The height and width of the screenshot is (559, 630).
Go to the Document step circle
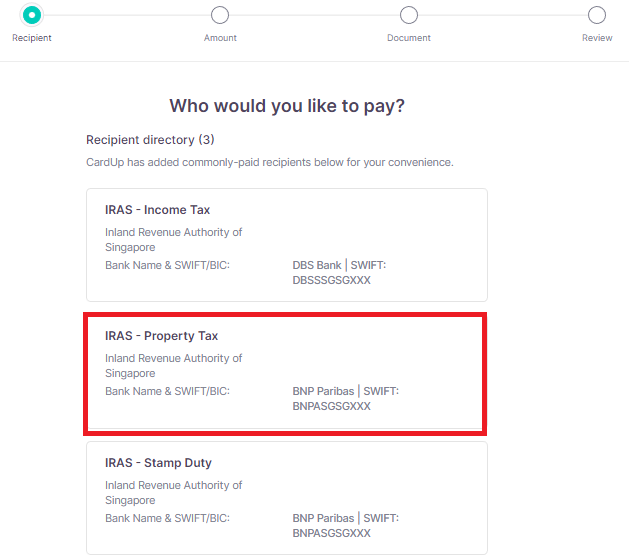[409, 14]
